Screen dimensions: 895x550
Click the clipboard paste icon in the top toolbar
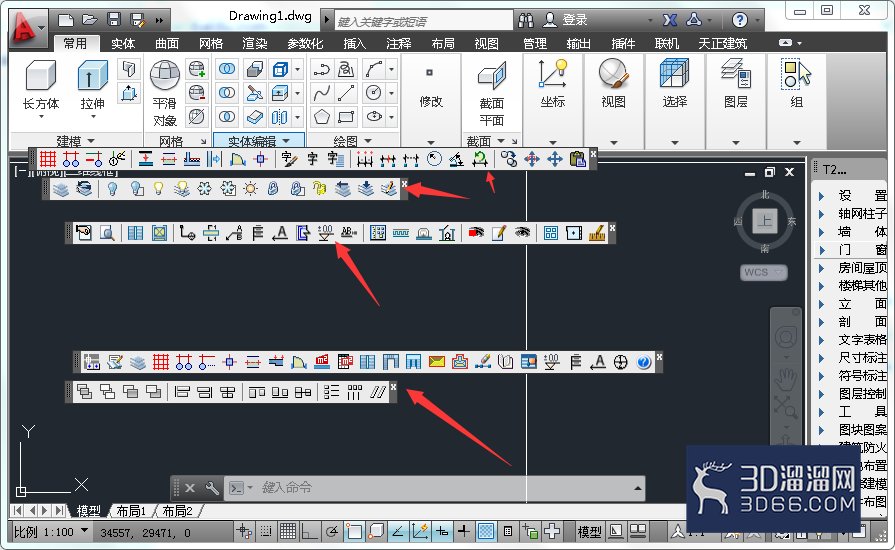(x=578, y=159)
